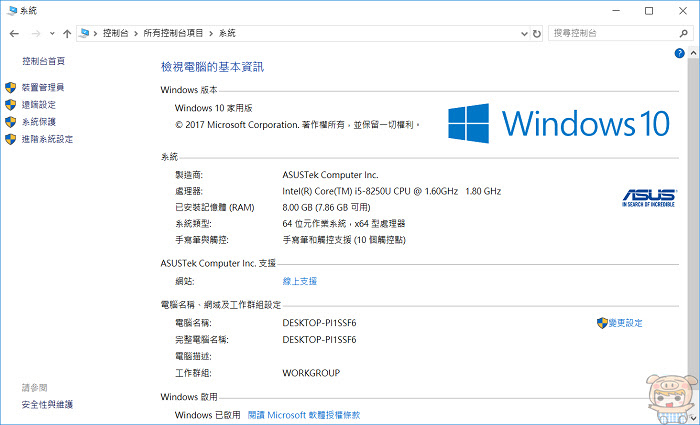Screen dimensions: 700x425
Task: Click shield icon beside 裝置管理員
Action: [11, 87]
